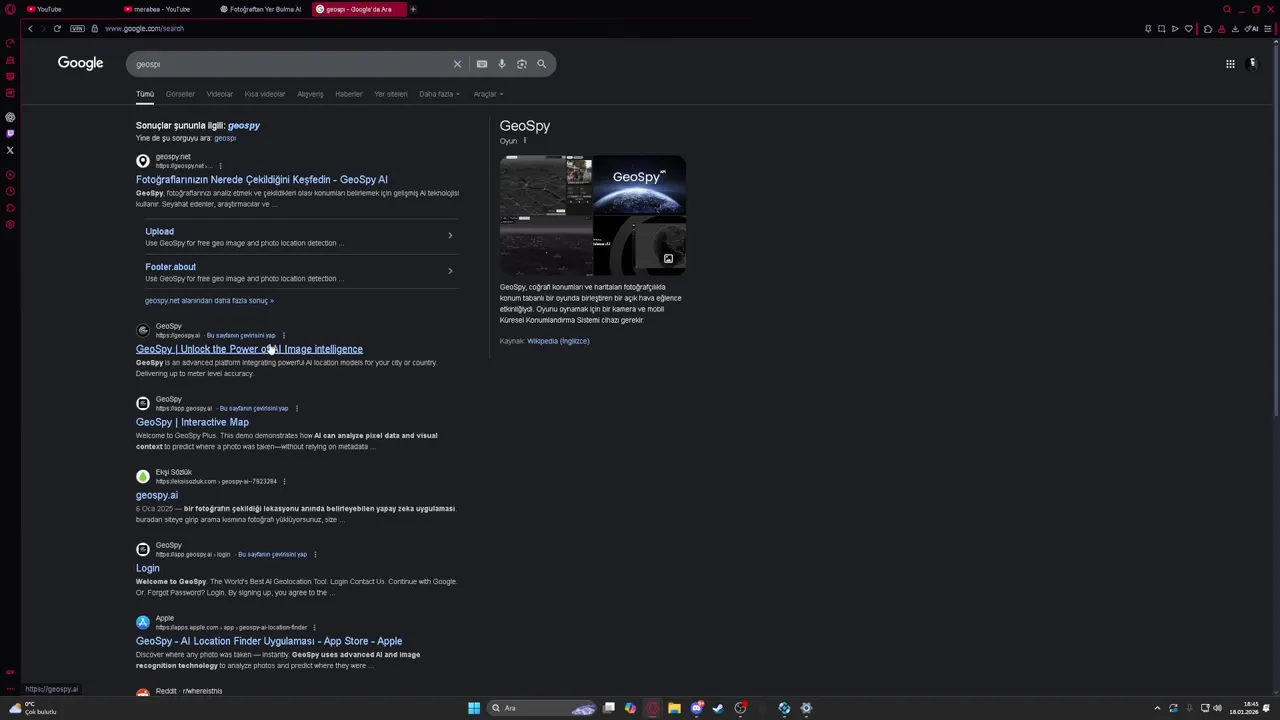Search by image with Lens icon
Viewport: 1280px width, 720px height.
point(522,64)
